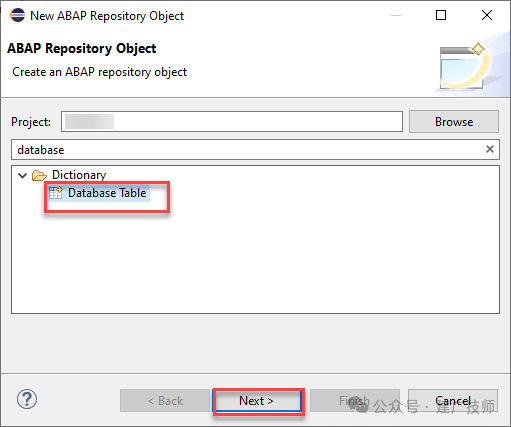This screenshot has width=511, height=427.
Task: Click the Database Table grid icon
Action: (56, 193)
